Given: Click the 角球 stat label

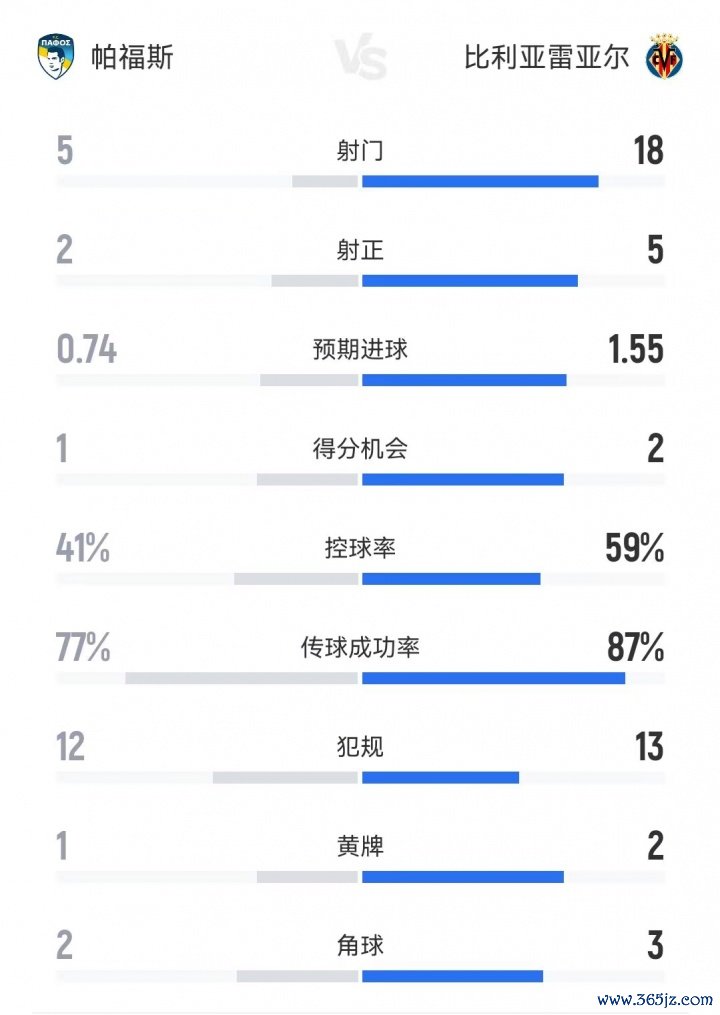Looking at the screenshot, I should 360,945.
